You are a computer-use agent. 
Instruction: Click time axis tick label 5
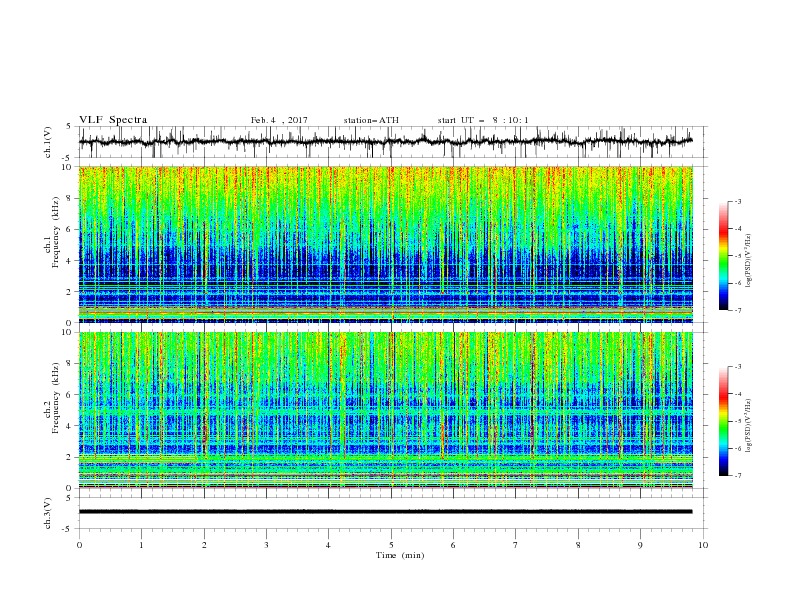pos(391,545)
